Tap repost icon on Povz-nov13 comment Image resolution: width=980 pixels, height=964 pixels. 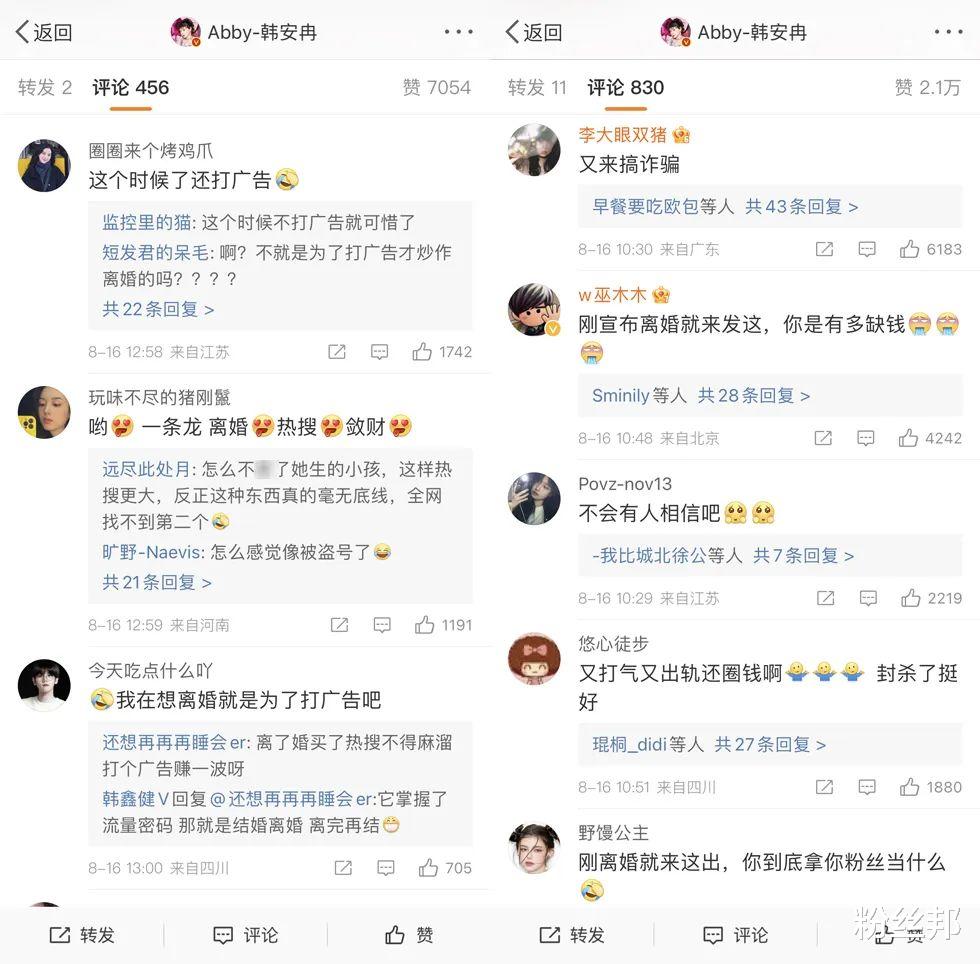[826, 598]
